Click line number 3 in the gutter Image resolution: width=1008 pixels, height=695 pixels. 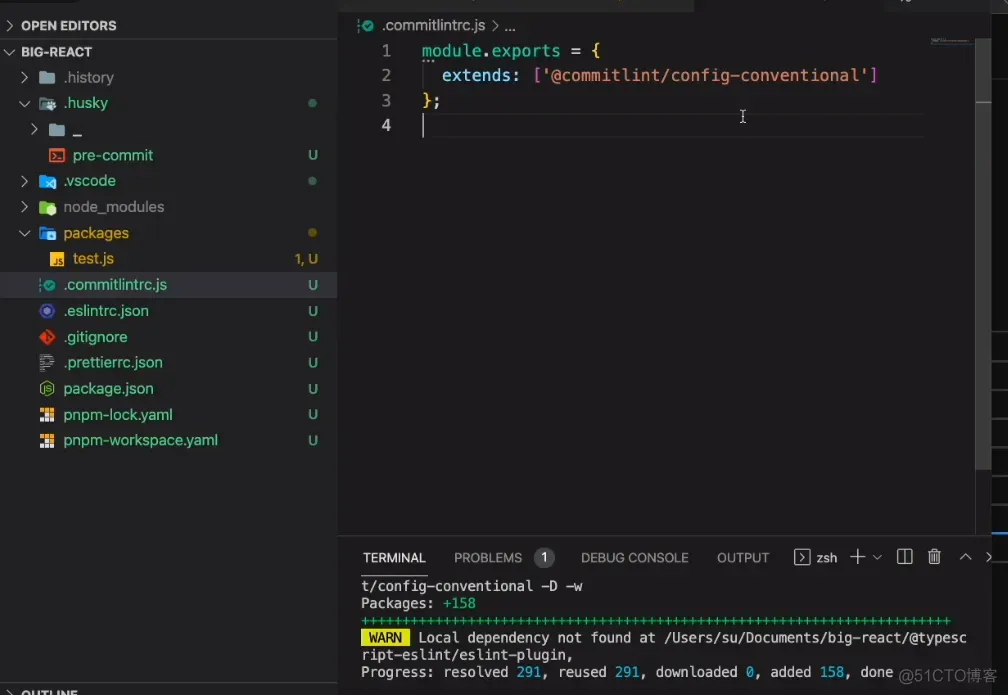[386, 101]
